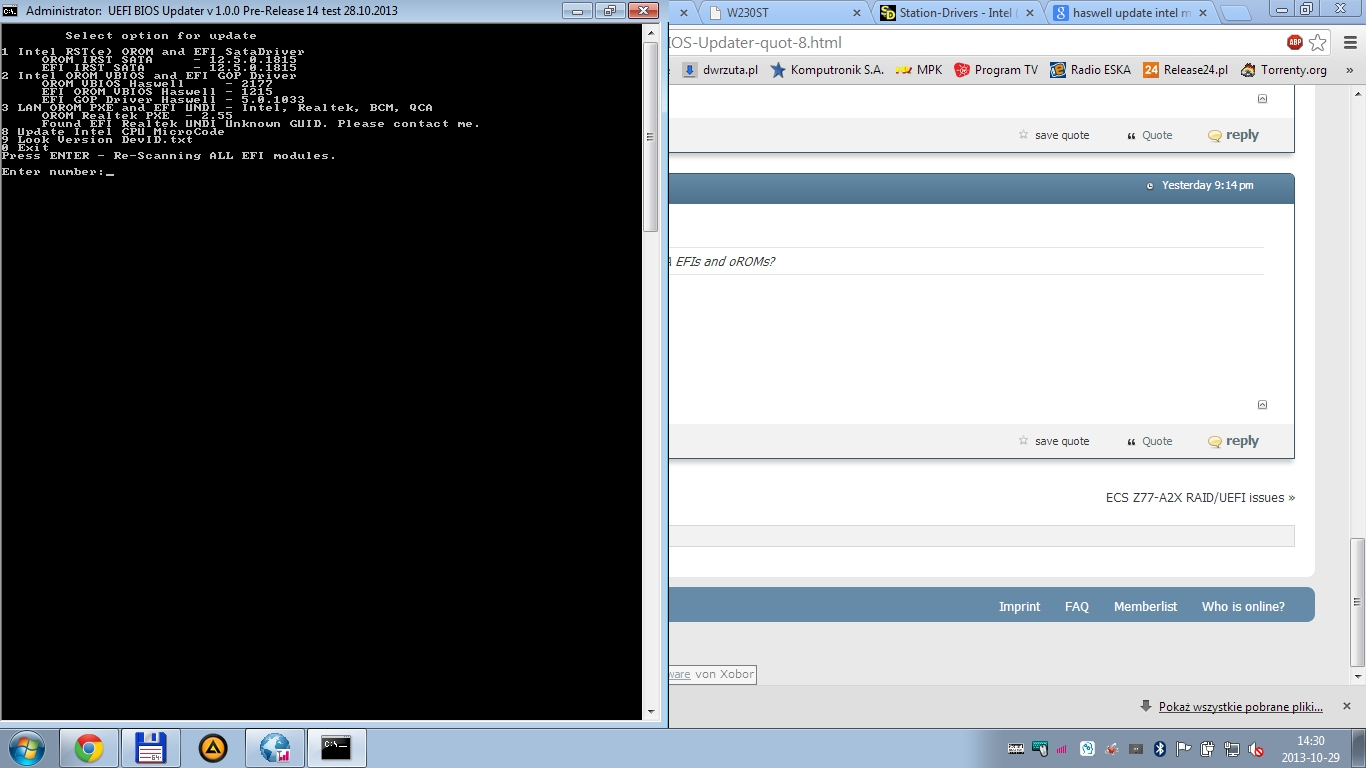Open the Bluetooth tray icon
The height and width of the screenshot is (768, 1366).
[x=1160, y=748]
